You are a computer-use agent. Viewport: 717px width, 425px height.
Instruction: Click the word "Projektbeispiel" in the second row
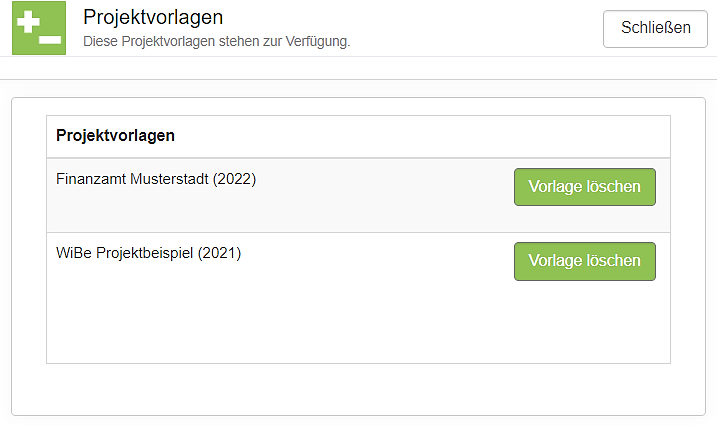coord(144,254)
